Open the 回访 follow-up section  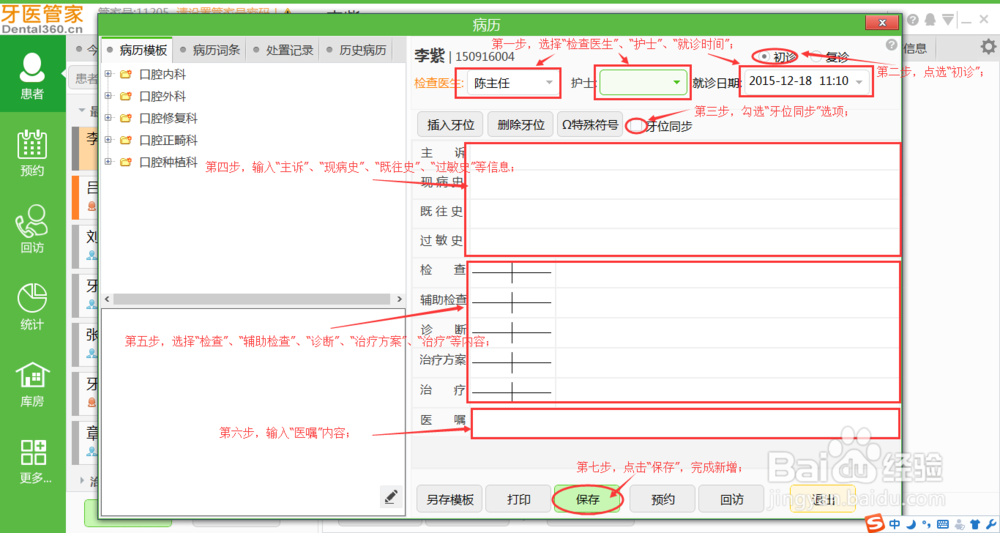tap(32, 230)
